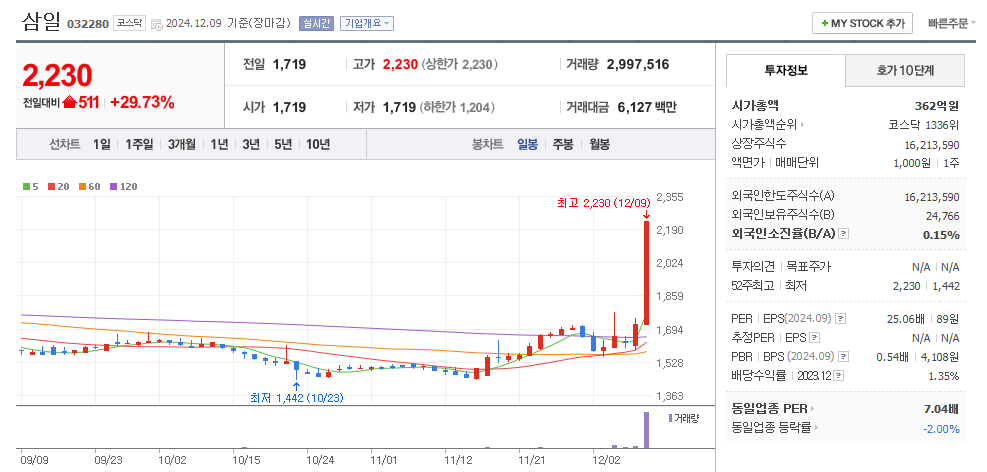Click the 하한가 1,204 label
Screen dimensions: 987x472
[x=457, y=108]
